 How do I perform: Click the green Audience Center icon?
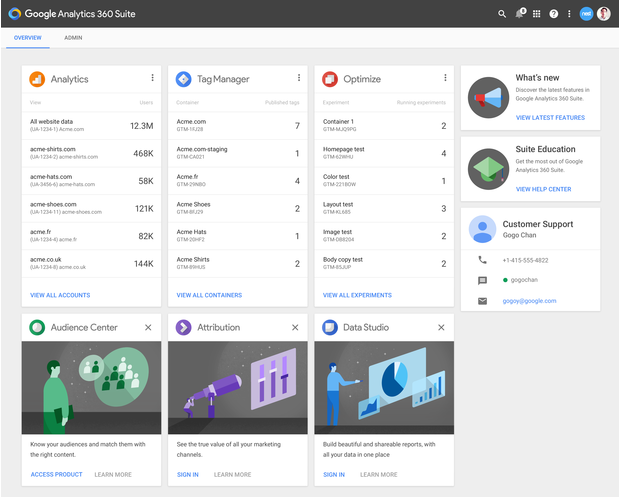point(37,327)
